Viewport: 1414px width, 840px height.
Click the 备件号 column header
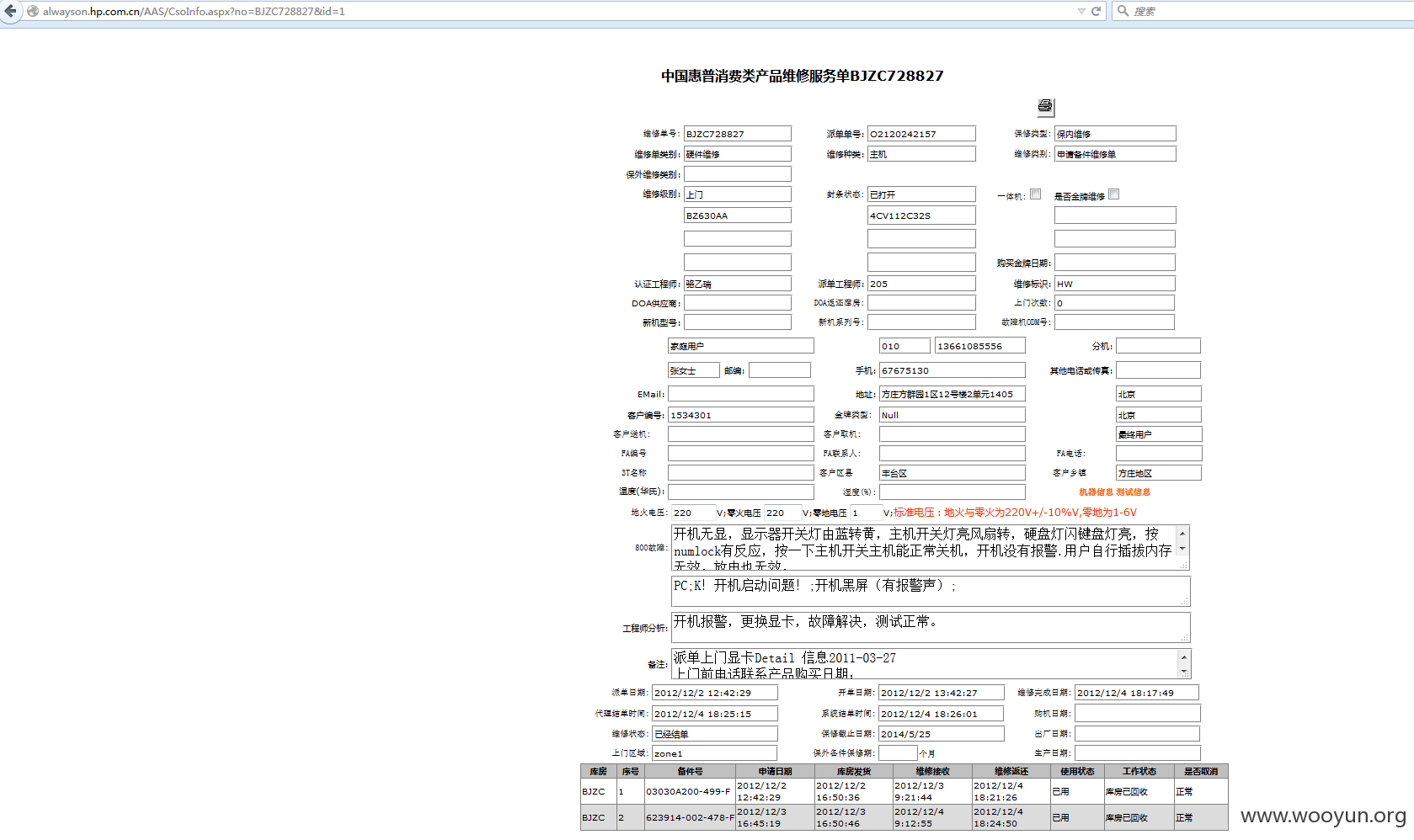690,771
